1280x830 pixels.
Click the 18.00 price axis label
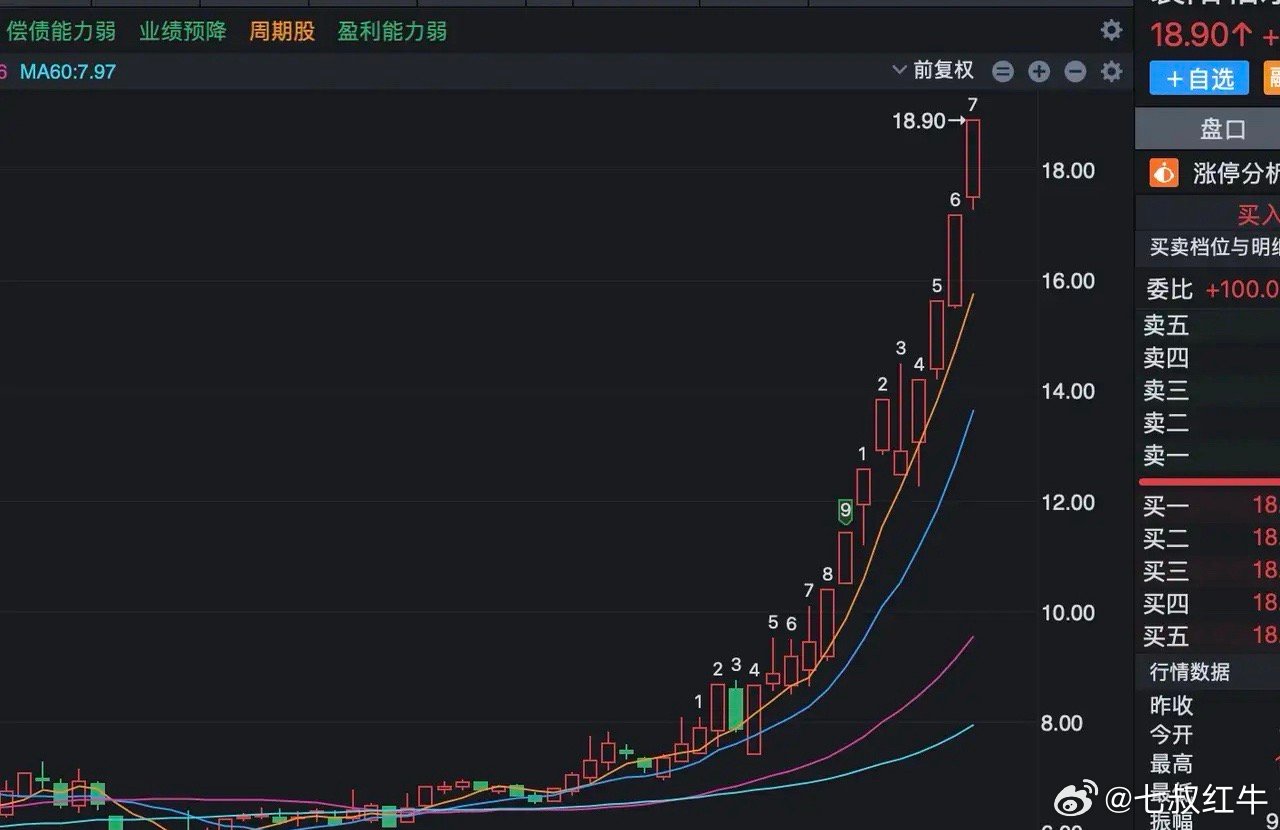pos(1067,171)
